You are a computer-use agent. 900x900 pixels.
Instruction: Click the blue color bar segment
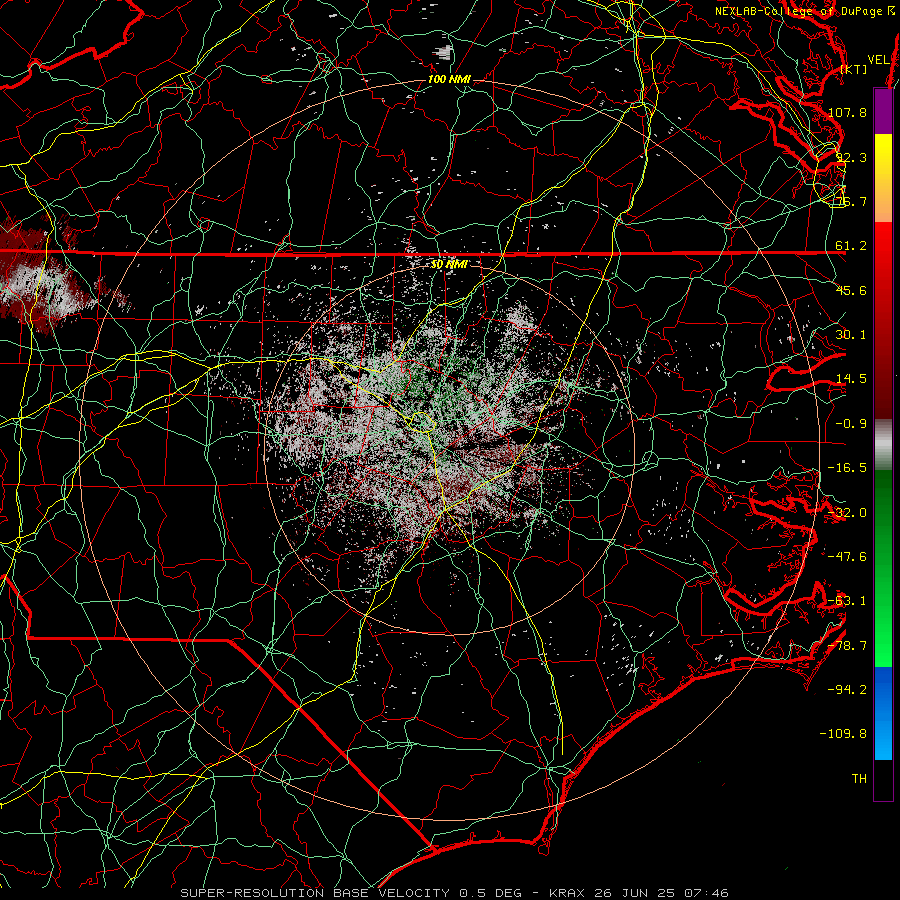pyautogui.click(x=883, y=713)
